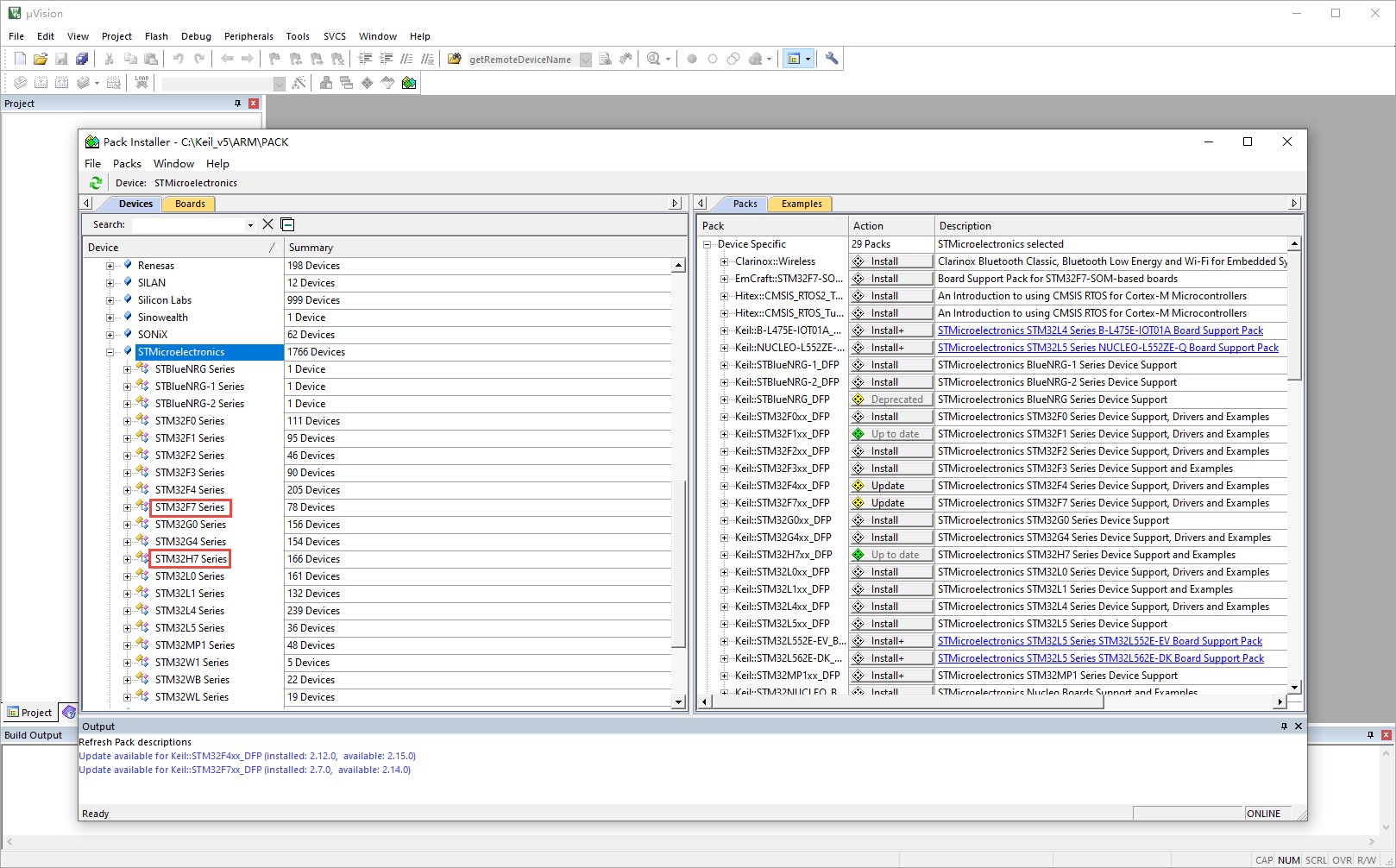Viewport: 1396px width, 868px height.
Task: Click the Navigate Forwards arrow
Action: 248,59
